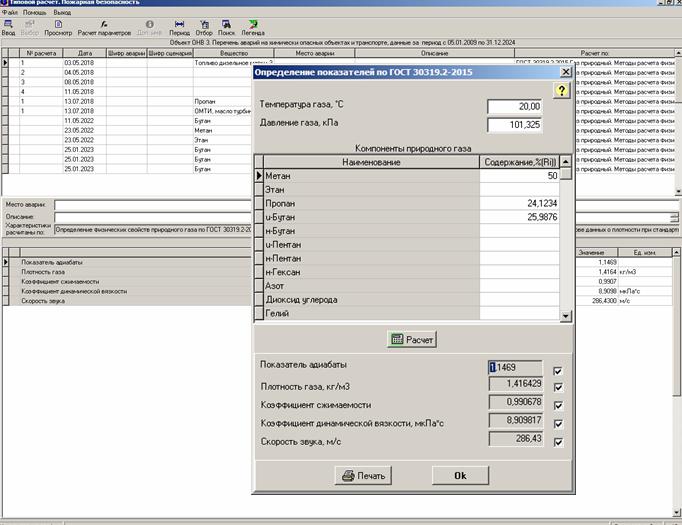
Task: Open the Поиск search tool
Action: pyautogui.click(x=227, y=27)
